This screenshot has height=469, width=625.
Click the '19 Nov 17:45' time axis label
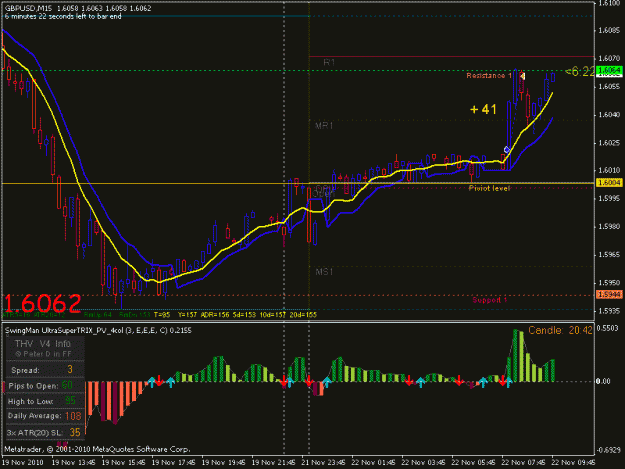click(x=174, y=463)
